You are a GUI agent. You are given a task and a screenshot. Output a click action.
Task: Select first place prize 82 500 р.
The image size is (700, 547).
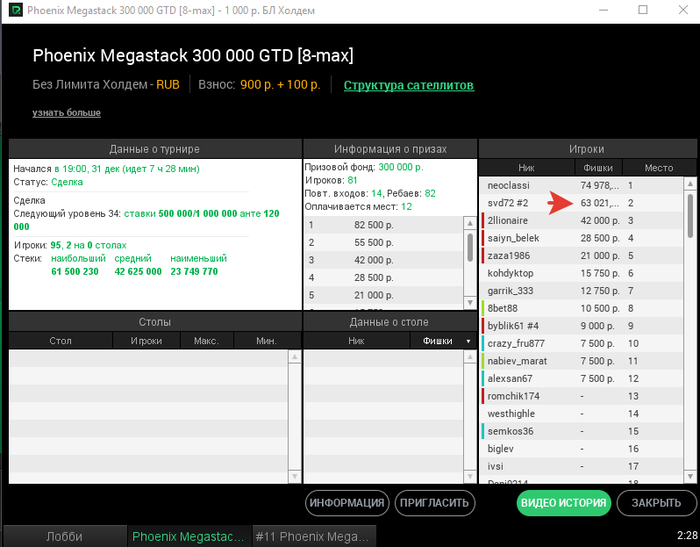pyautogui.click(x=384, y=225)
